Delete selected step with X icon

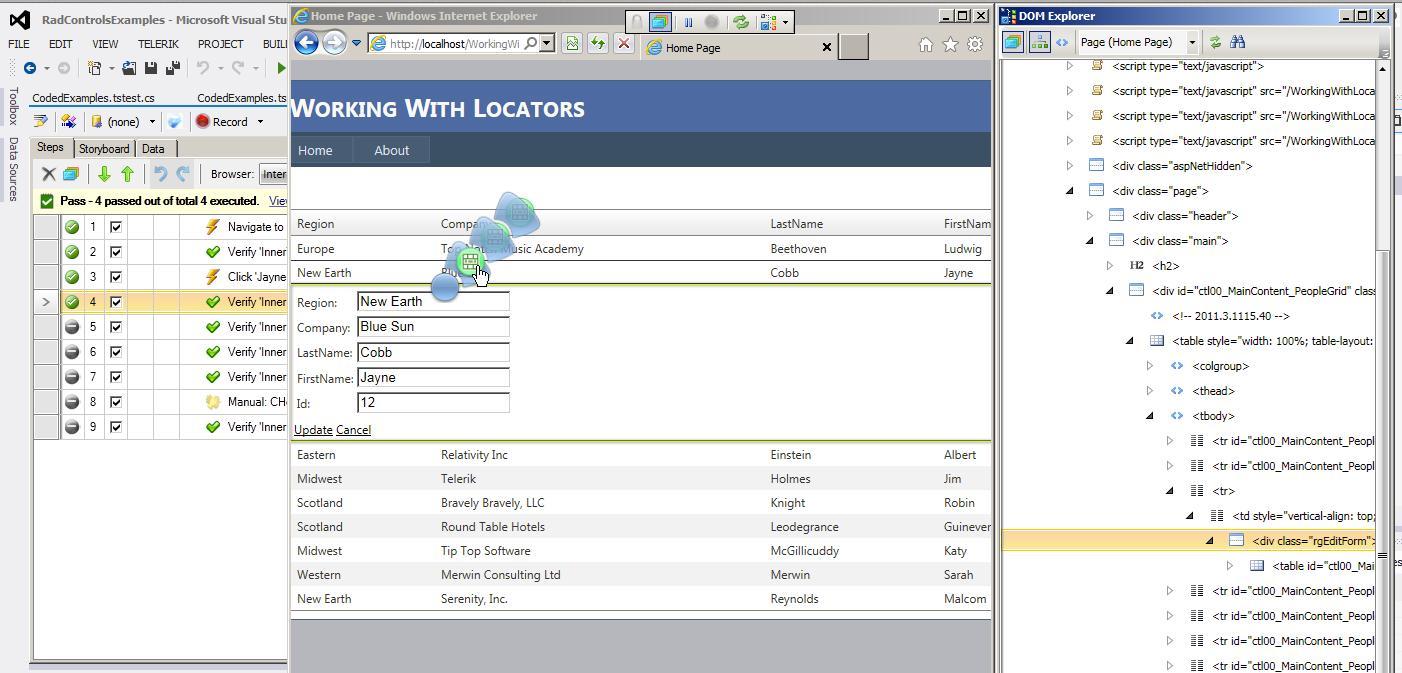point(48,174)
